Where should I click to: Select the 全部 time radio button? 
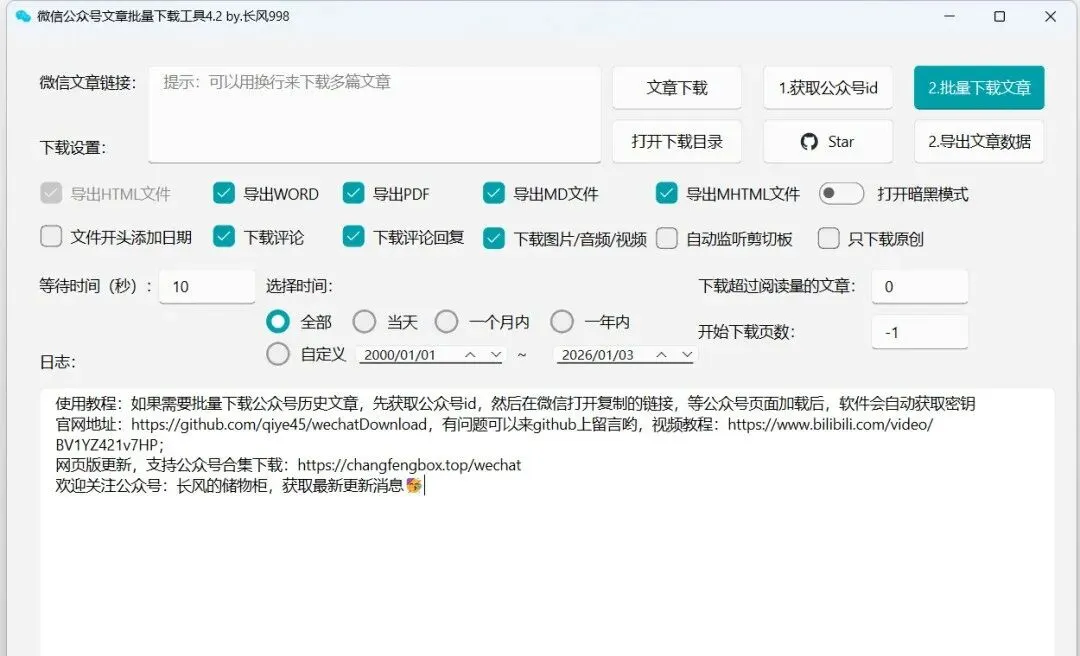(x=278, y=321)
